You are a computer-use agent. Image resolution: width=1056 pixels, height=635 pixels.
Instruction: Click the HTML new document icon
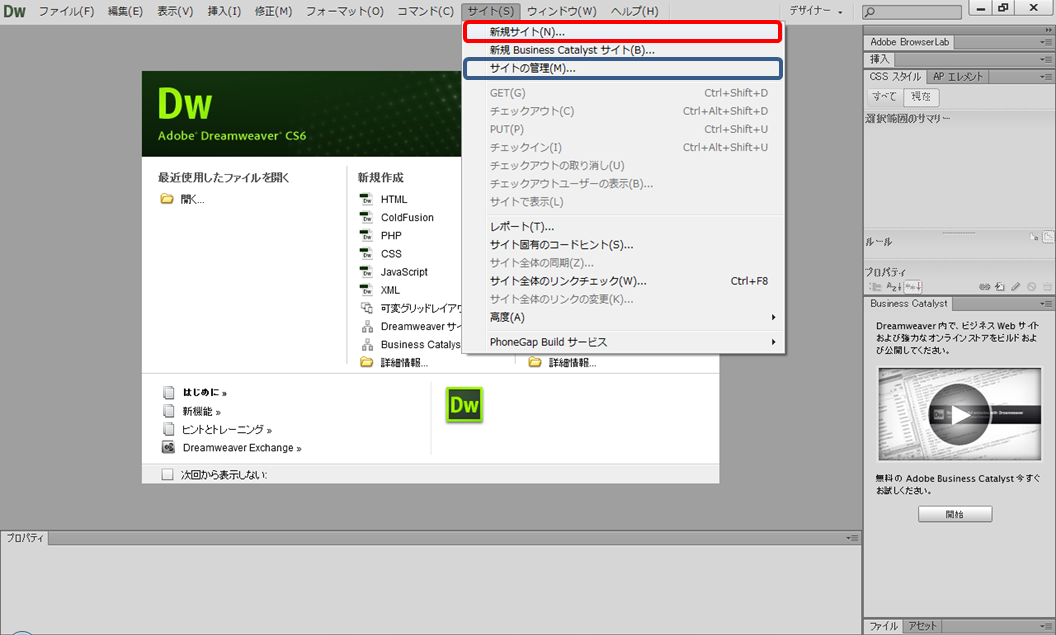click(x=366, y=199)
